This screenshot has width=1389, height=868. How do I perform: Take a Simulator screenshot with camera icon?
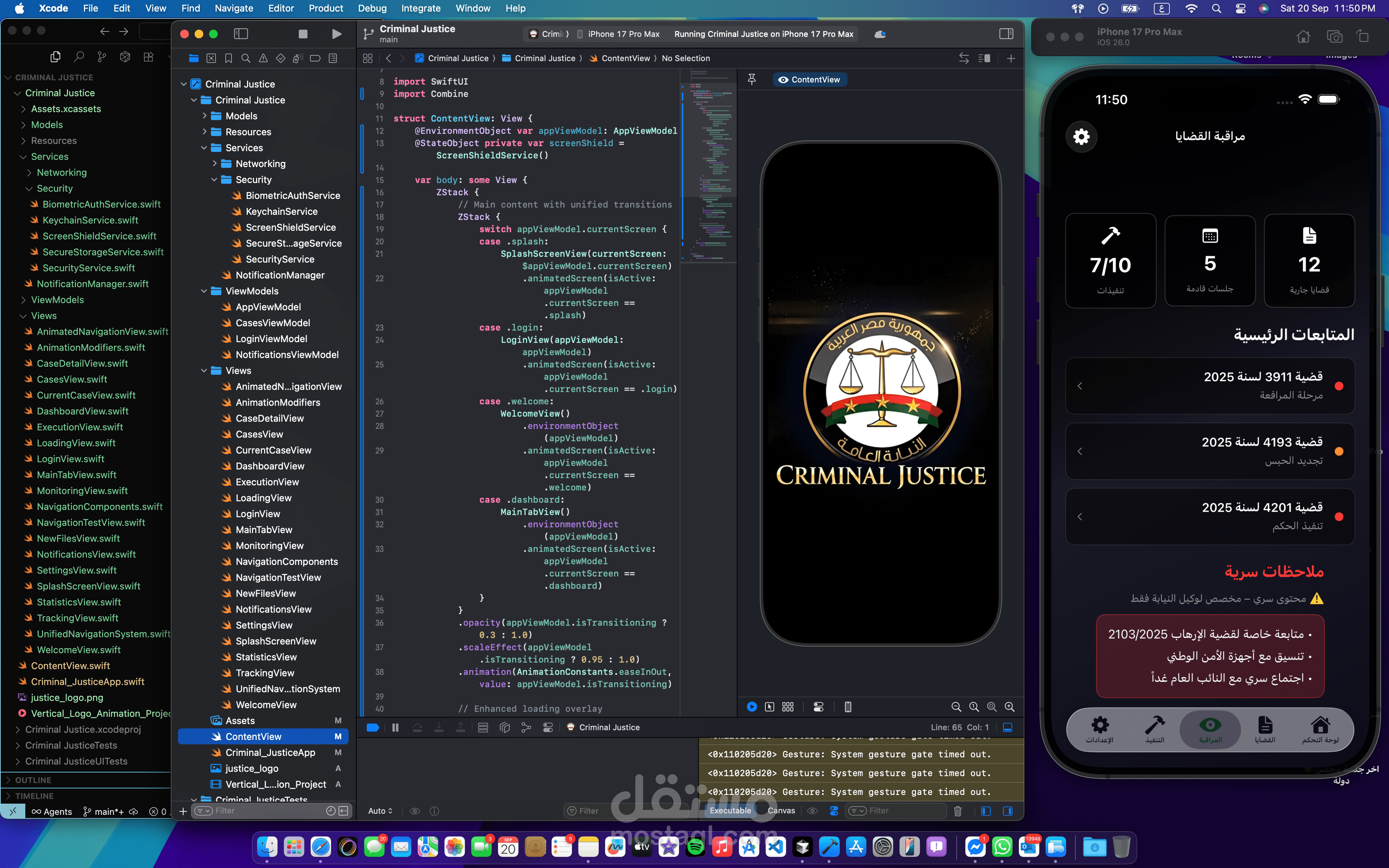point(1334,37)
